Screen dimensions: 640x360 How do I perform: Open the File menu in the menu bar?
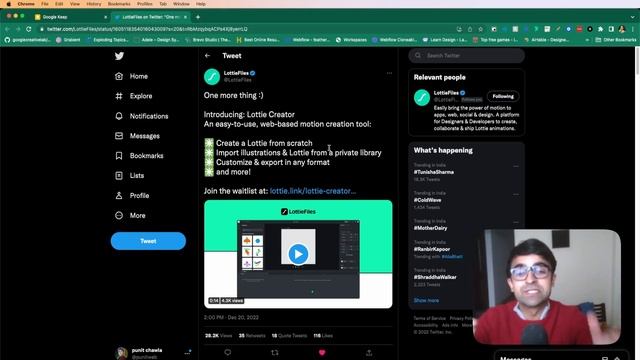click(44, 4)
